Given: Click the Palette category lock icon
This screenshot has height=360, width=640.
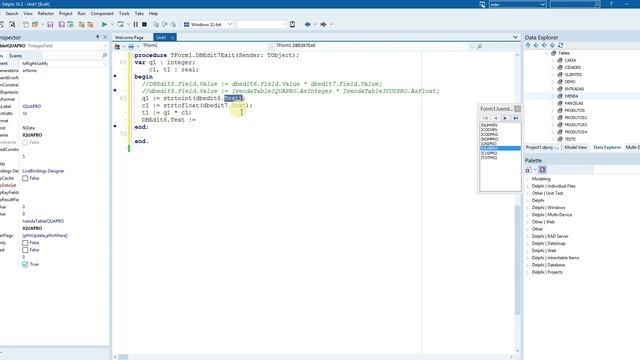Looking at the screenshot, I should pos(528,170).
